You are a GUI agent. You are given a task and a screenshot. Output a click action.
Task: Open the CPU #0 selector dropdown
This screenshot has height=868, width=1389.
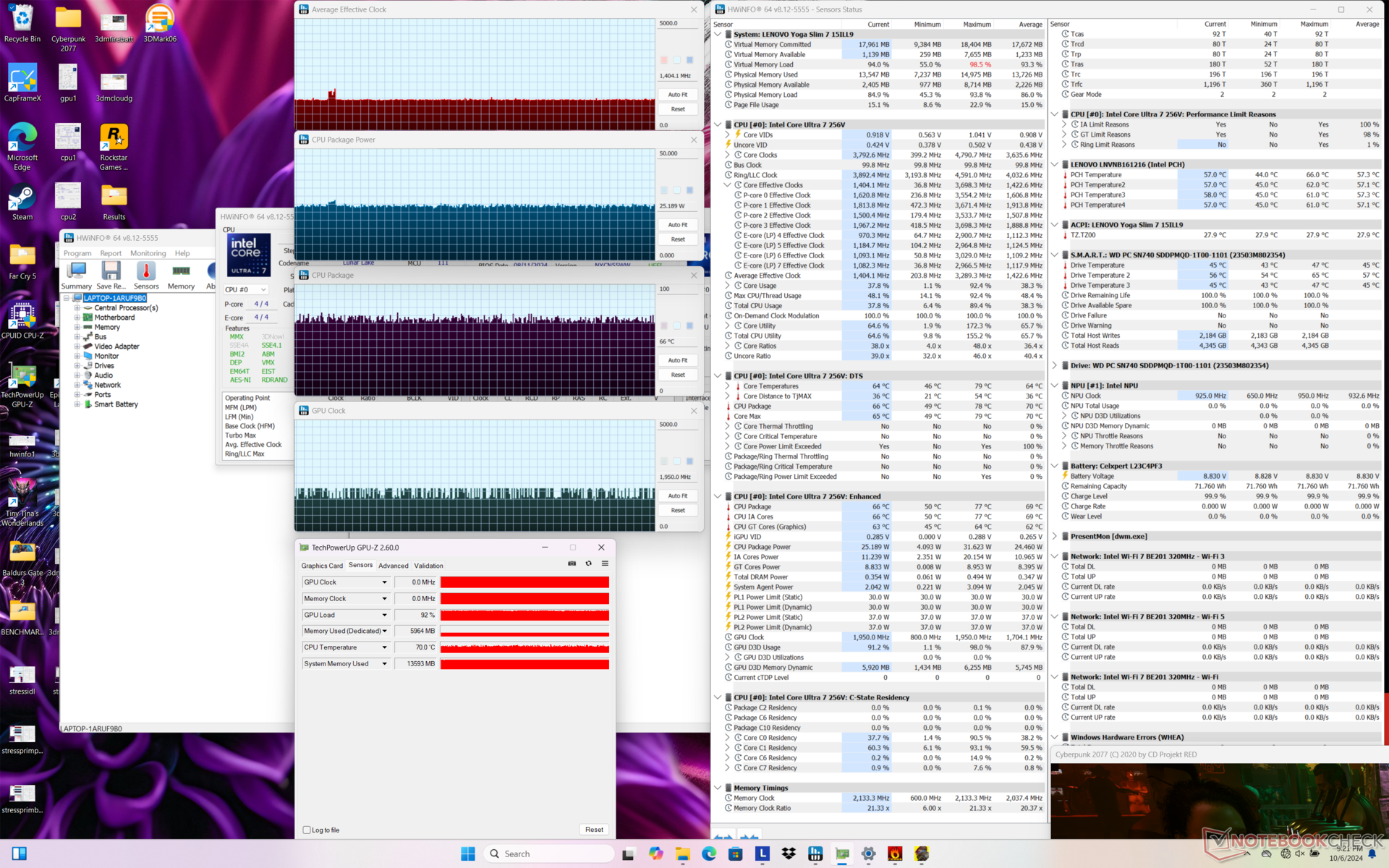click(246, 289)
